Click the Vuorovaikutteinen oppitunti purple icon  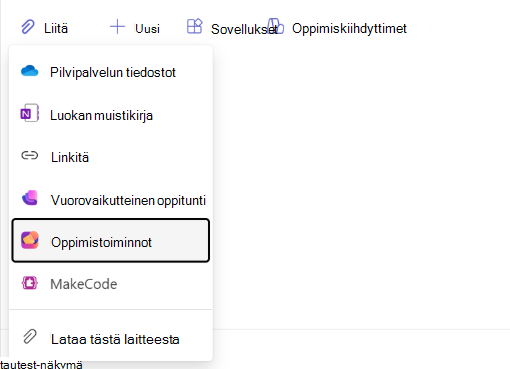click(x=30, y=198)
